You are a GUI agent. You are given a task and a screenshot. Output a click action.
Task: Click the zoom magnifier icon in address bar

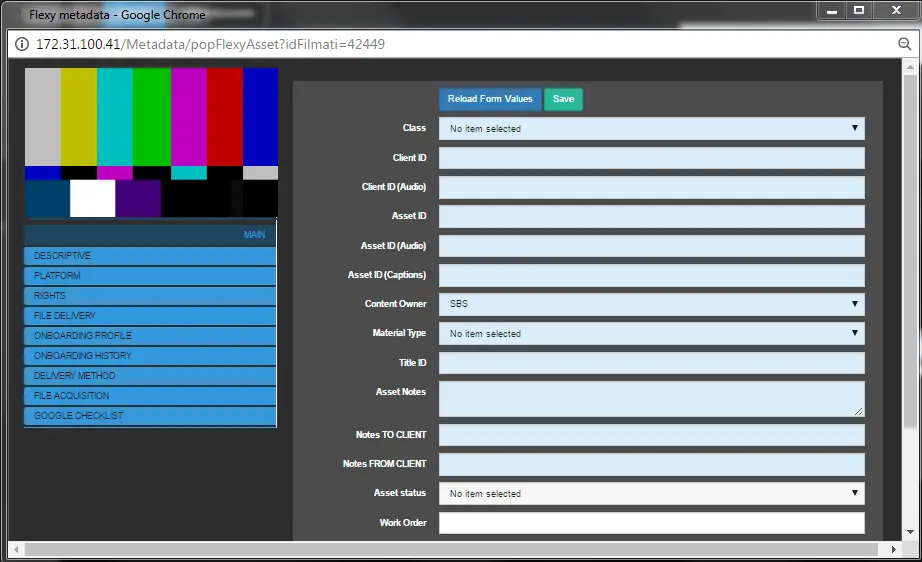904,45
